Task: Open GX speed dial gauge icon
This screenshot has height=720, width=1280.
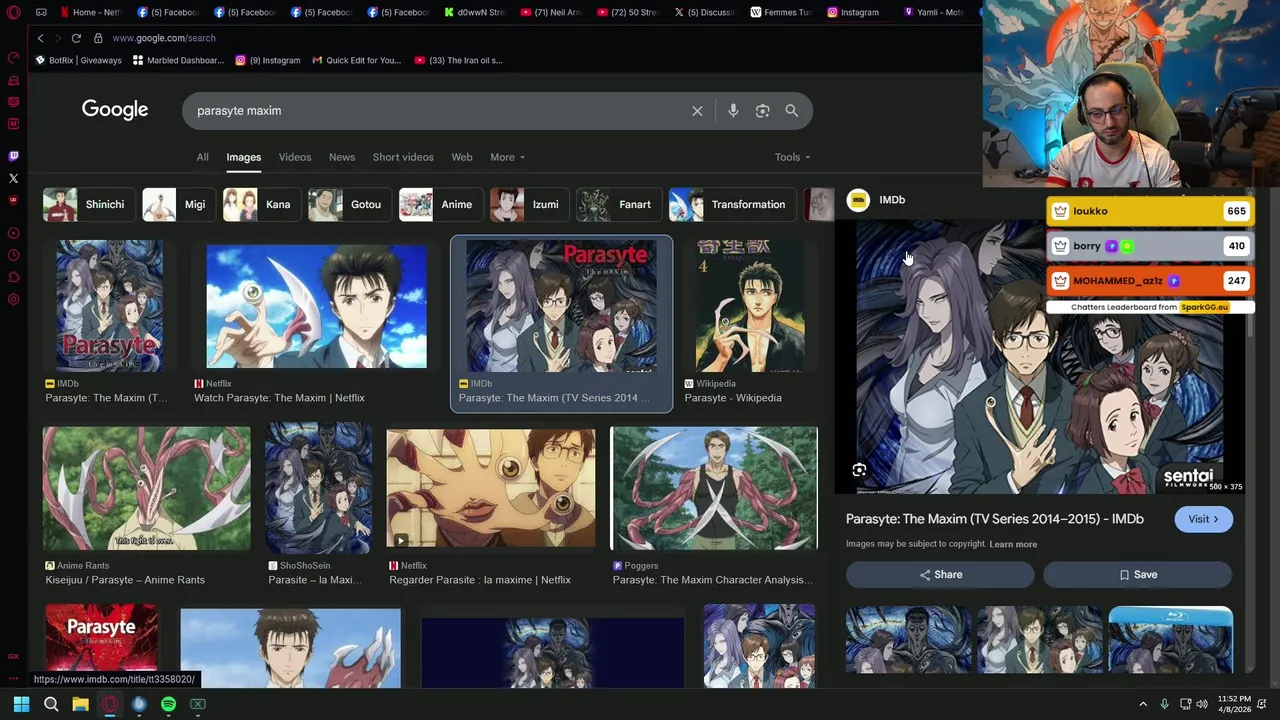Action: pyautogui.click(x=13, y=58)
